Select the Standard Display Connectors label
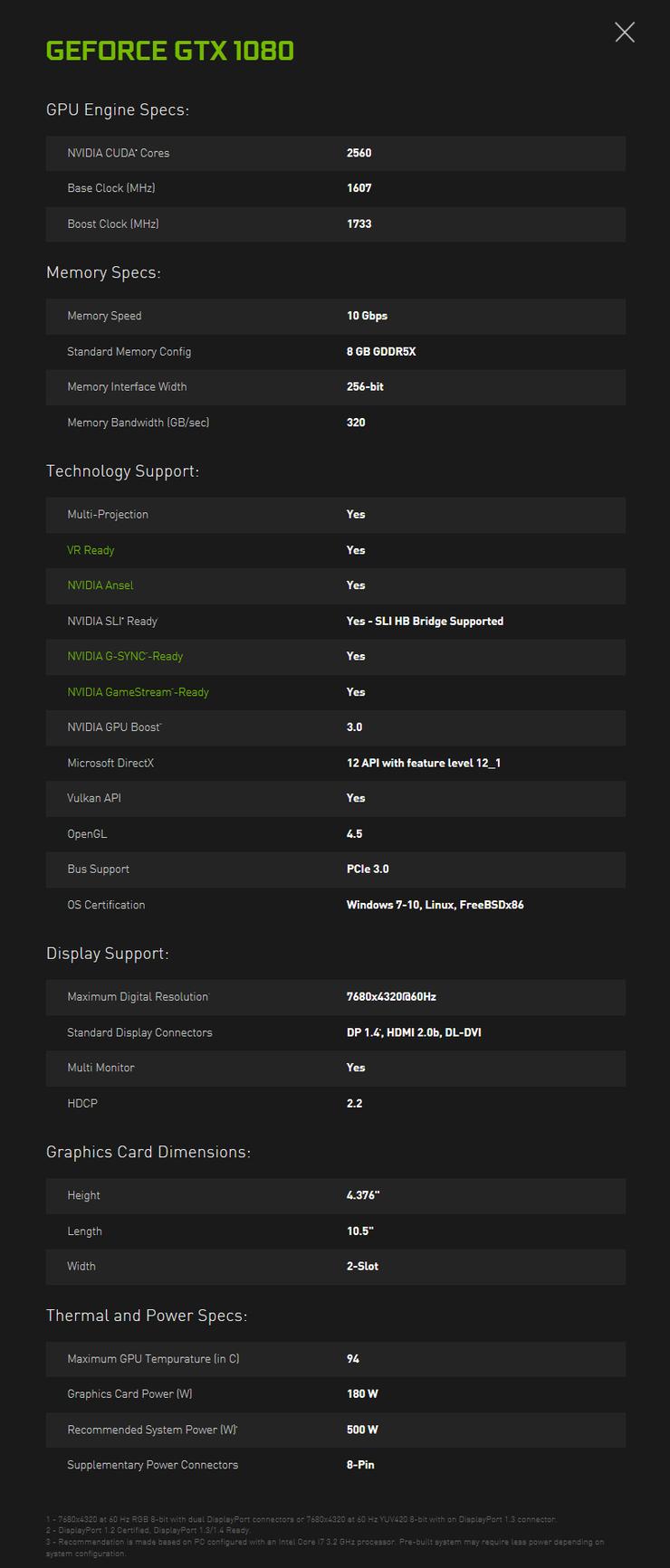 139,1033
